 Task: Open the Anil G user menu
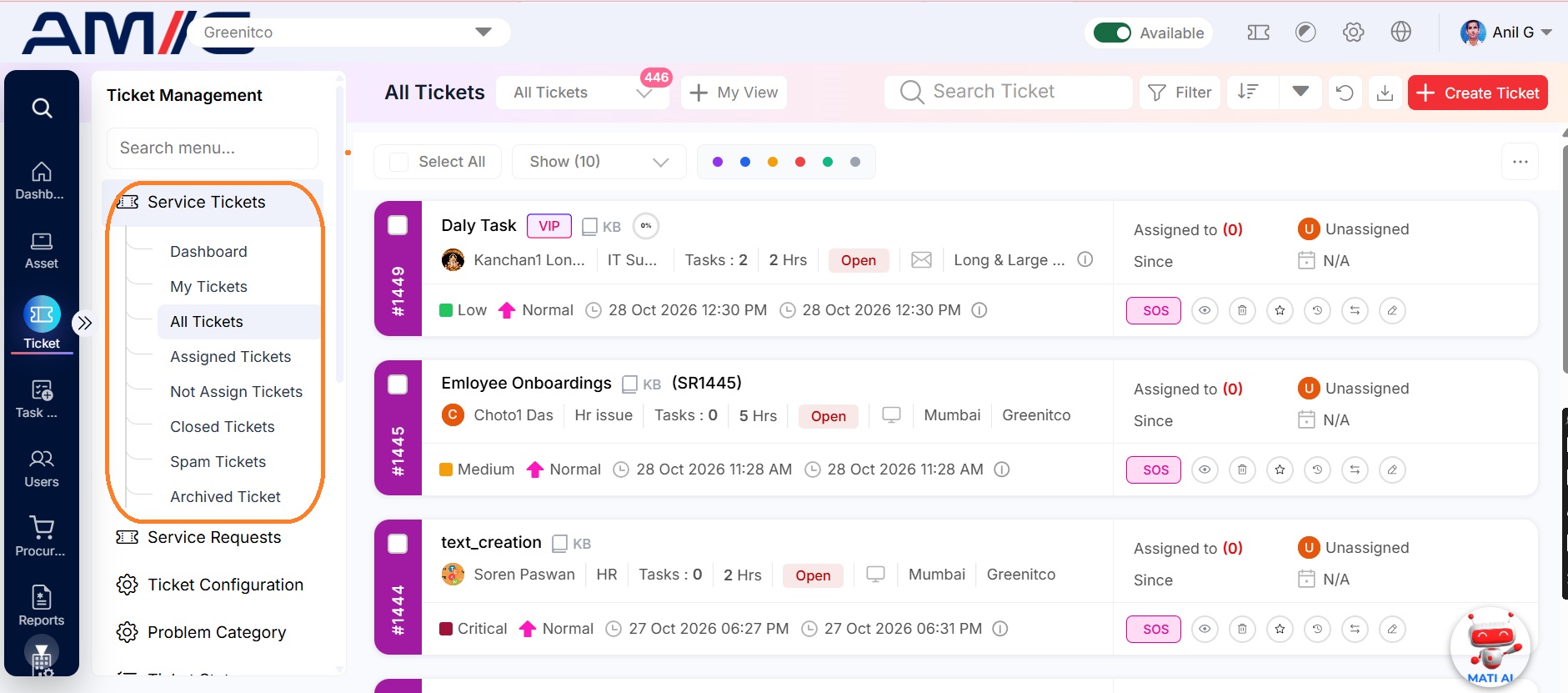pyautogui.click(x=1506, y=33)
